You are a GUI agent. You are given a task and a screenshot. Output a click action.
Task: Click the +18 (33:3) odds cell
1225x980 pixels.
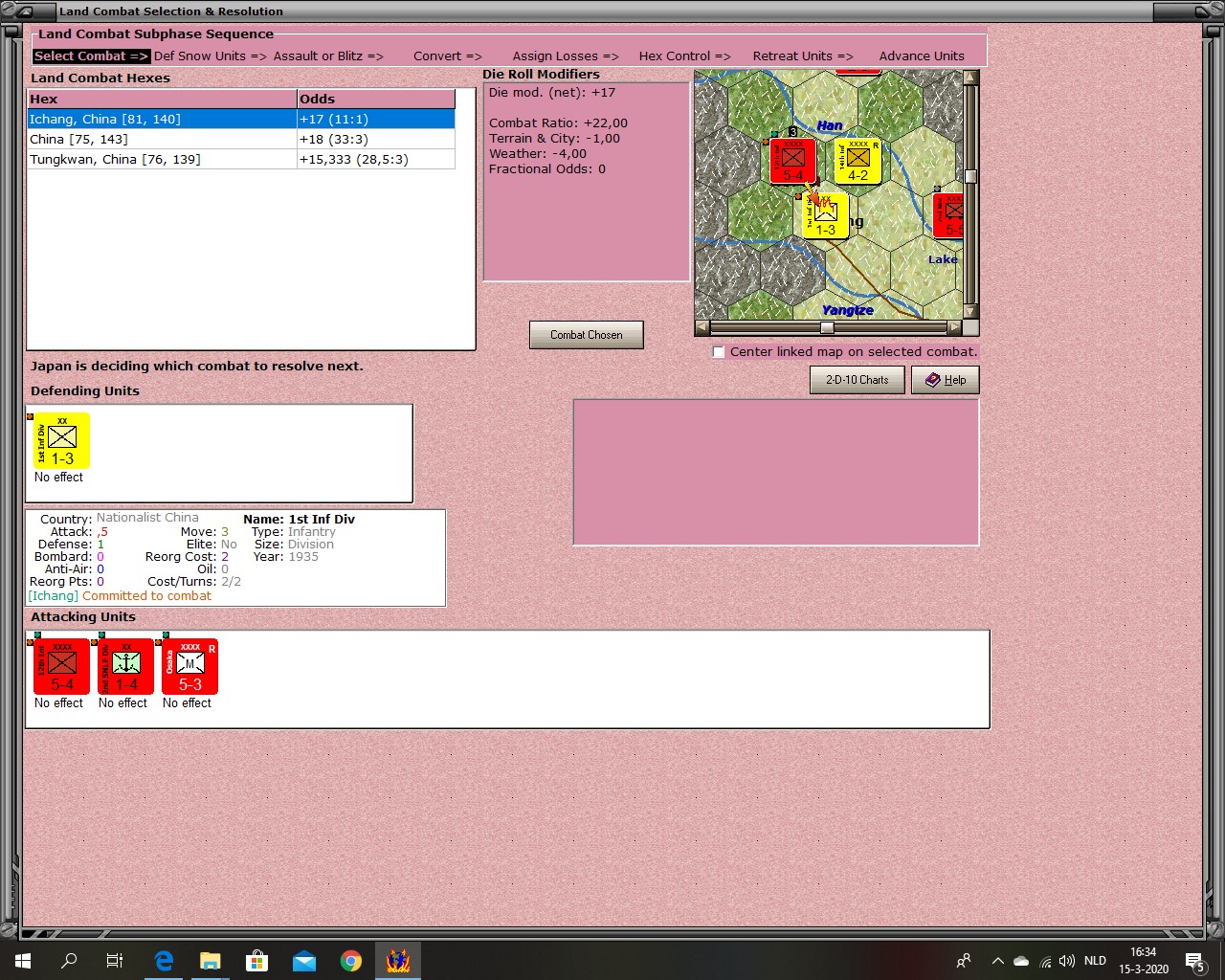376,140
